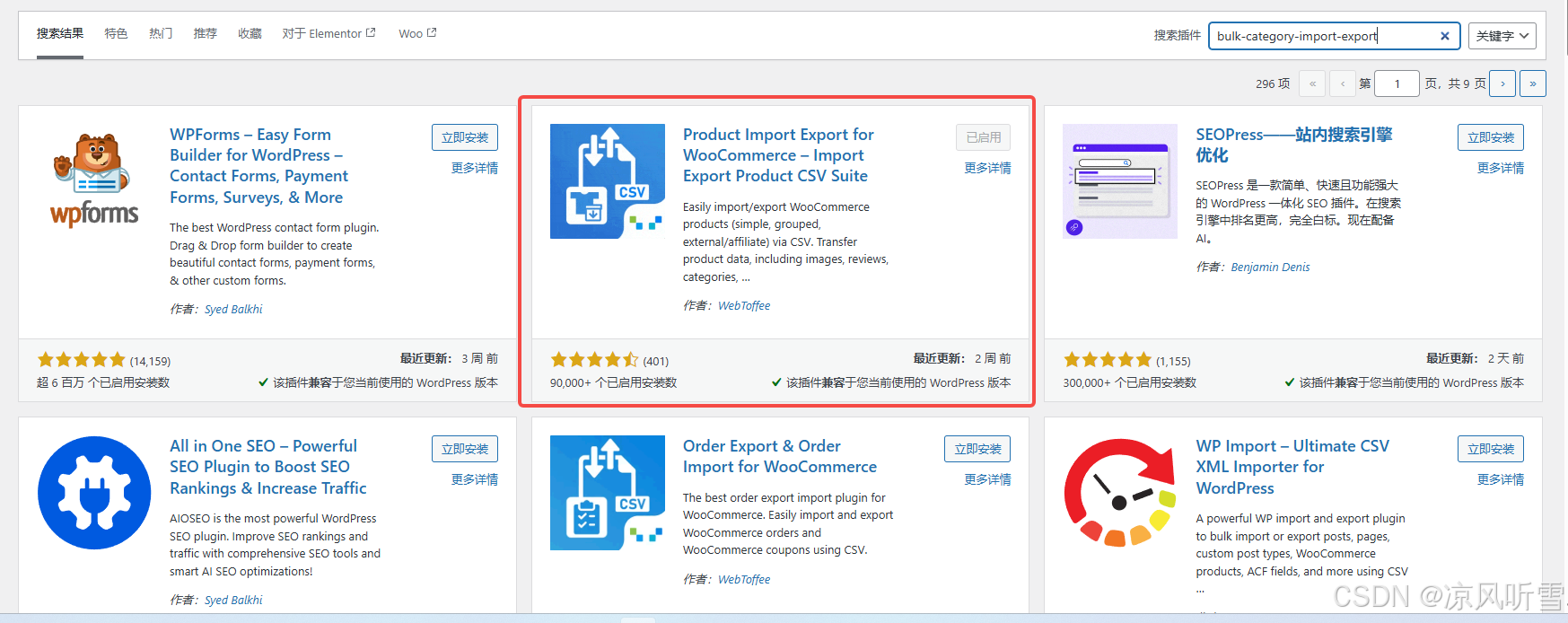Open the Order Export & Order Import title
Viewport: 1568px width, 623px height.
[780, 456]
